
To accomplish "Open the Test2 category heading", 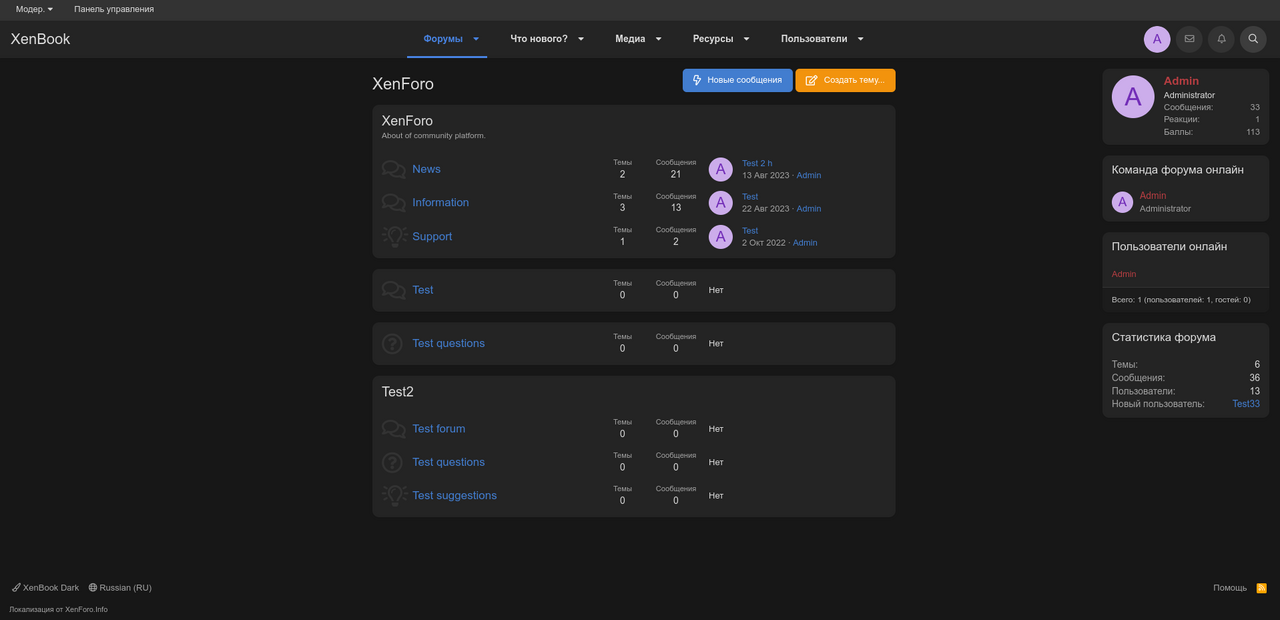I will pos(398,392).
